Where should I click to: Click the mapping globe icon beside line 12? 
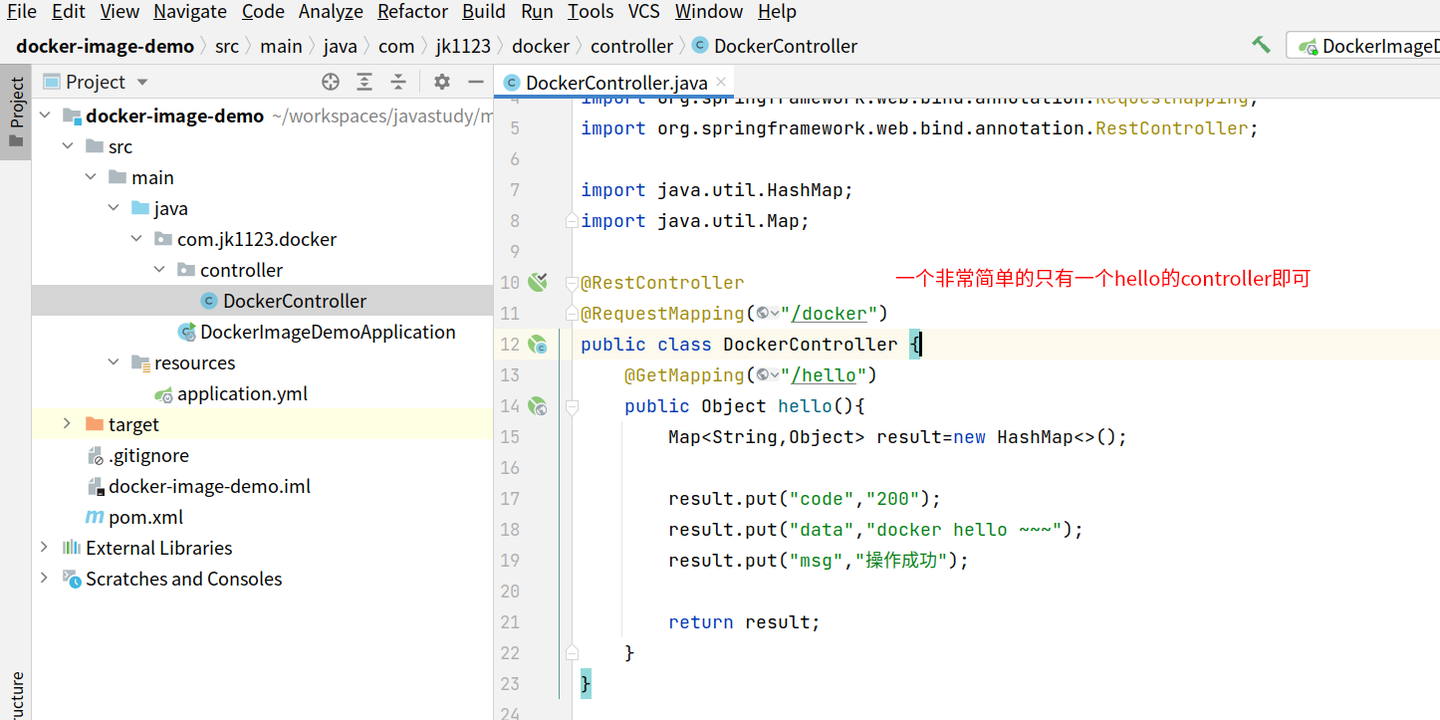click(x=538, y=343)
